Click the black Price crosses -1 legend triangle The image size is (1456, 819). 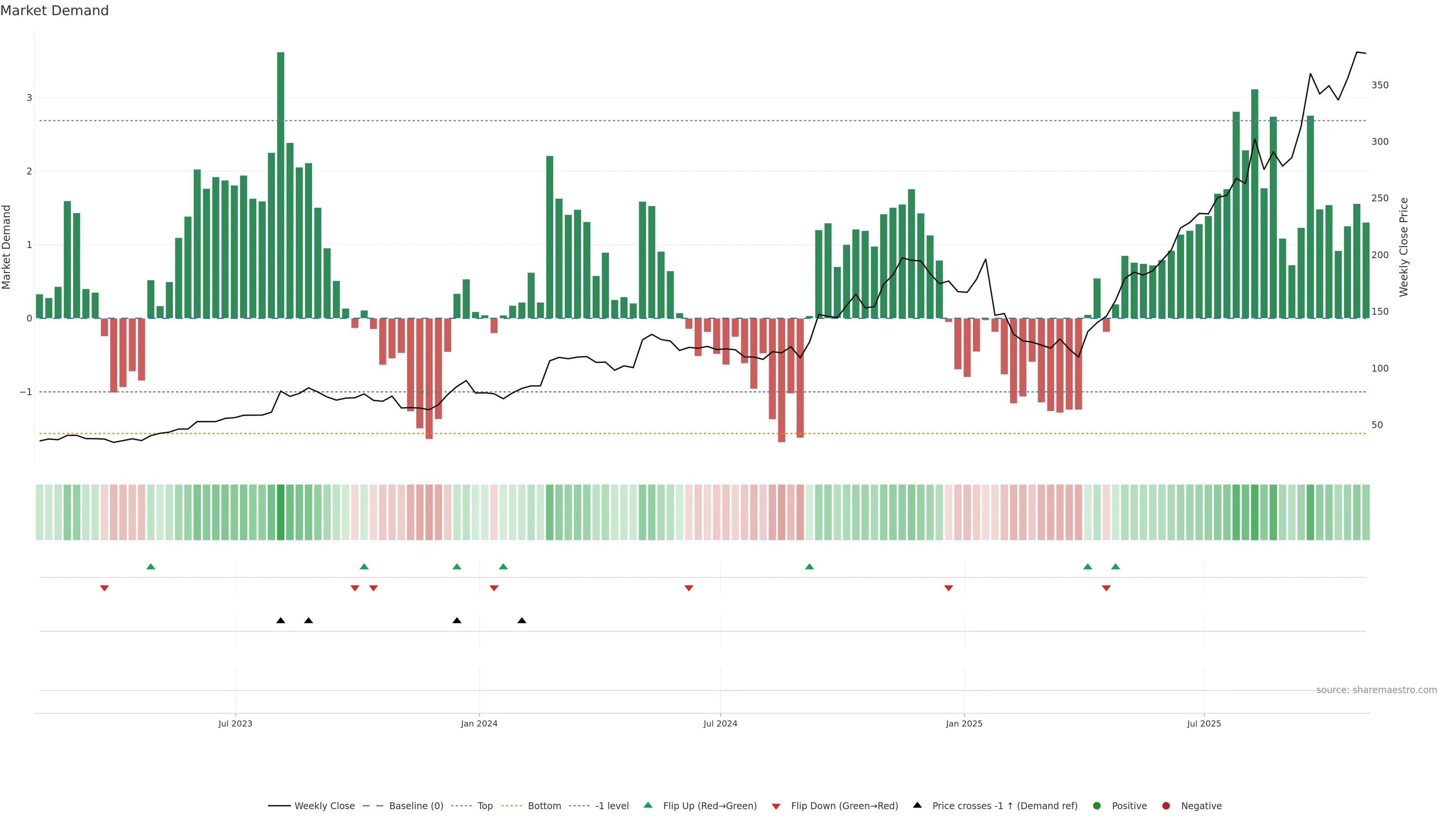(917, 805)
